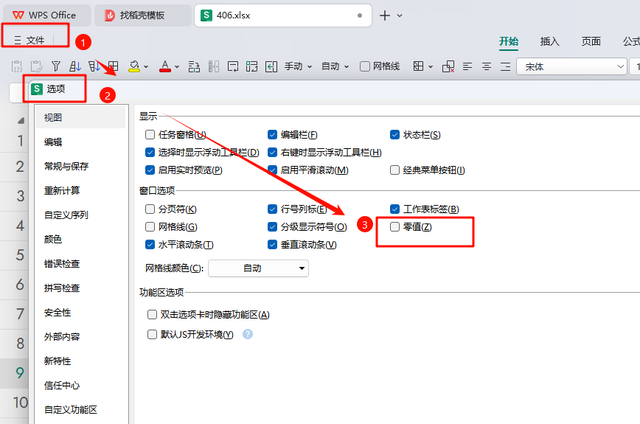Click the freeze panes table icon

click(113, 66)
